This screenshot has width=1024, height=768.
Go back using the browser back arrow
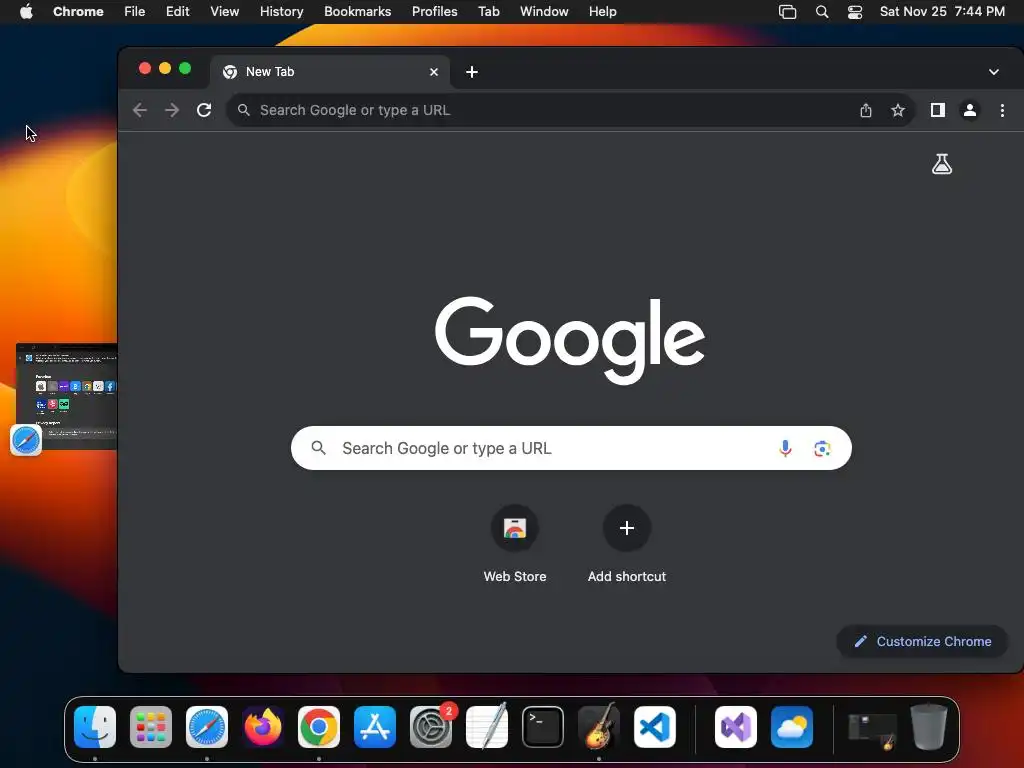click(140, 110)
